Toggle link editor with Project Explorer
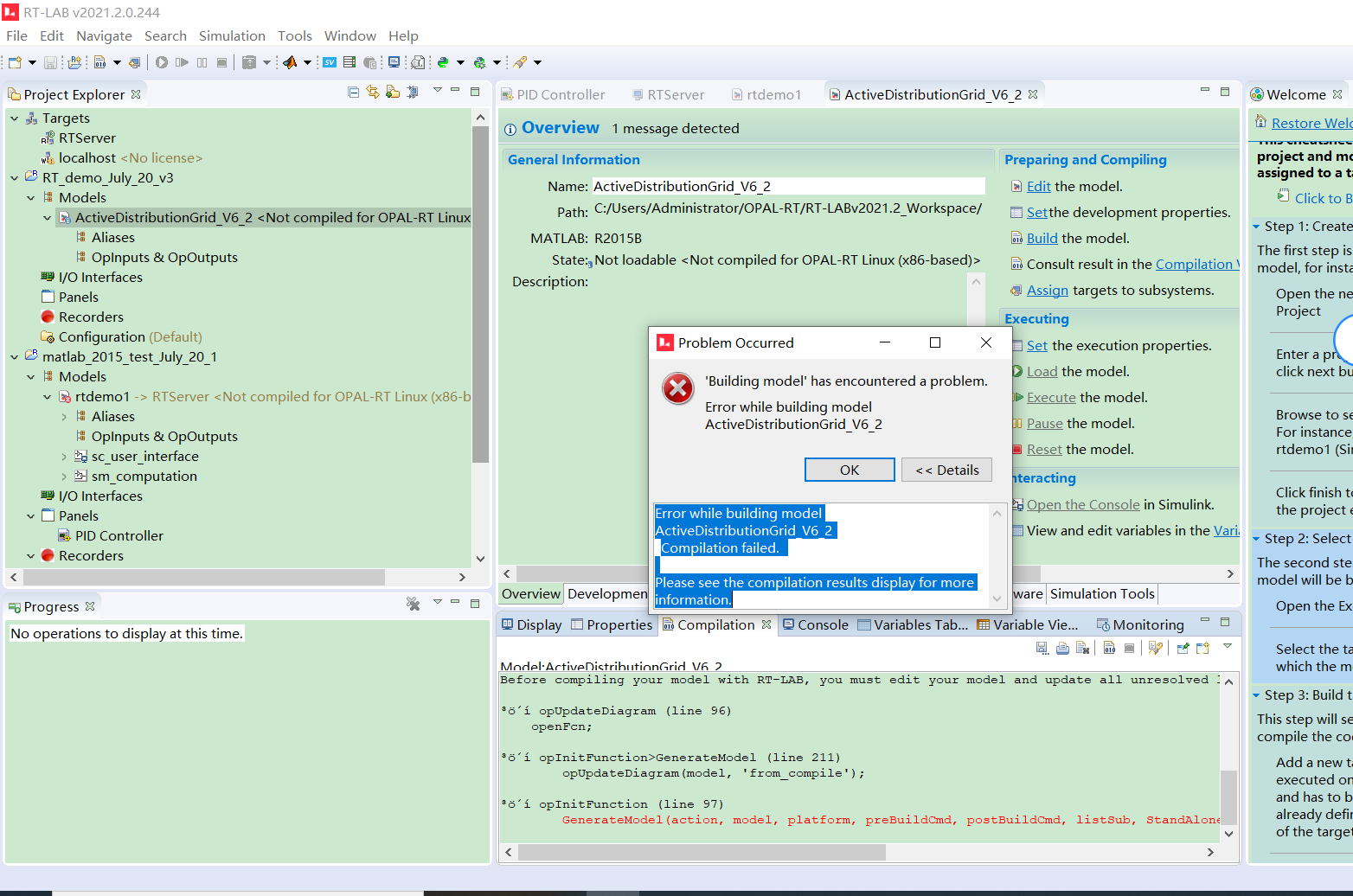1353x896 pixels. (373, 92)
